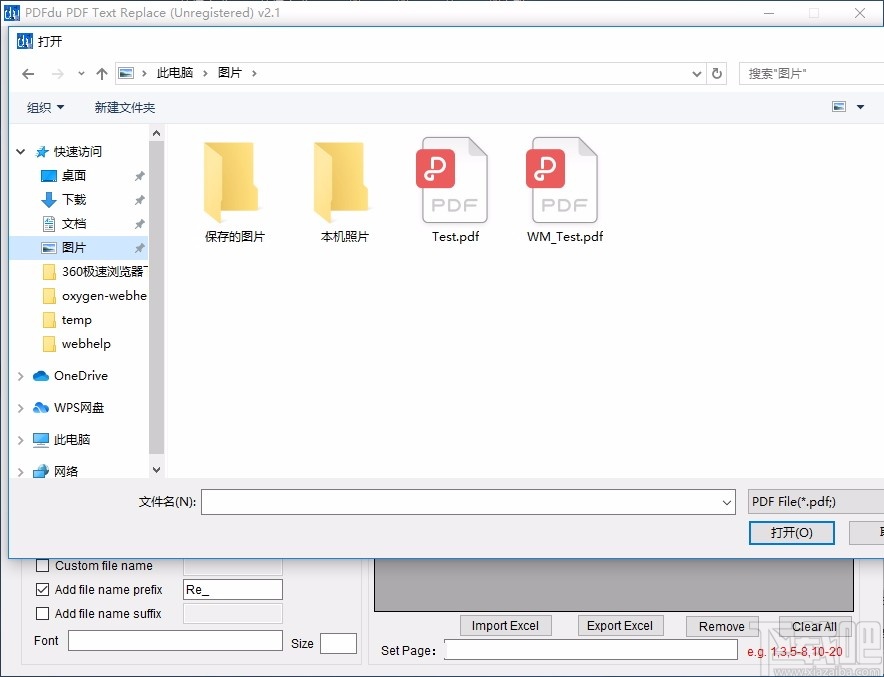Click the change view icon near the search box

point(838,106)
